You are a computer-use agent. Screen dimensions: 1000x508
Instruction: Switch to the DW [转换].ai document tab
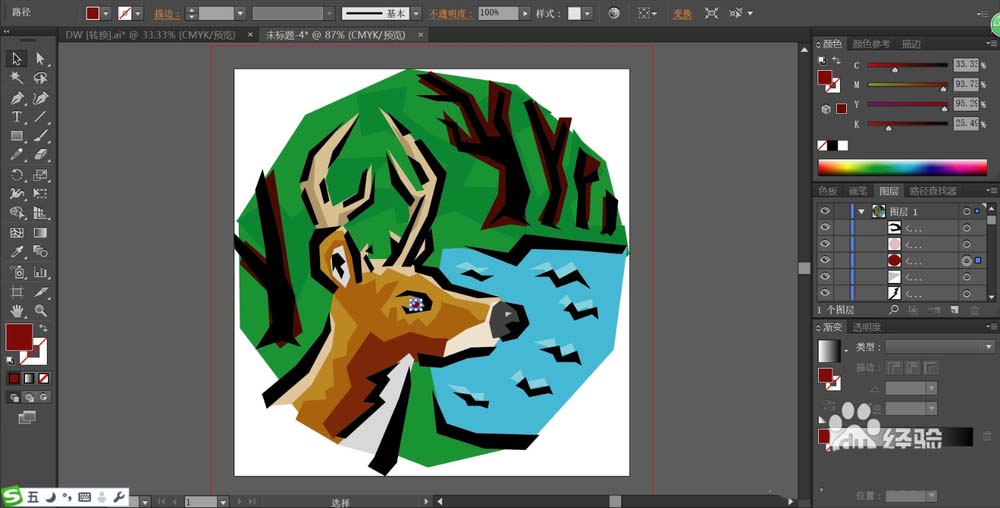(x=148, y=34)
